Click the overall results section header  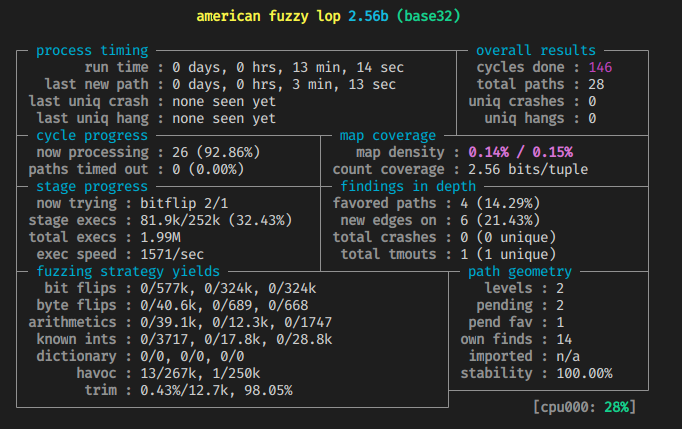(x=535, y=50)
